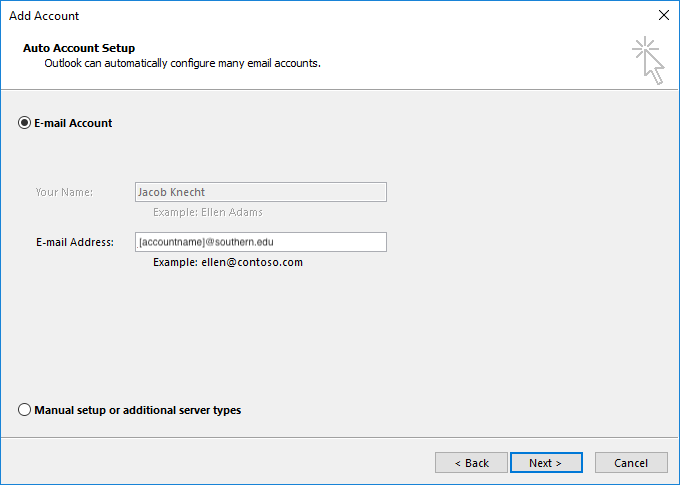Cancel the account setup

631,463
